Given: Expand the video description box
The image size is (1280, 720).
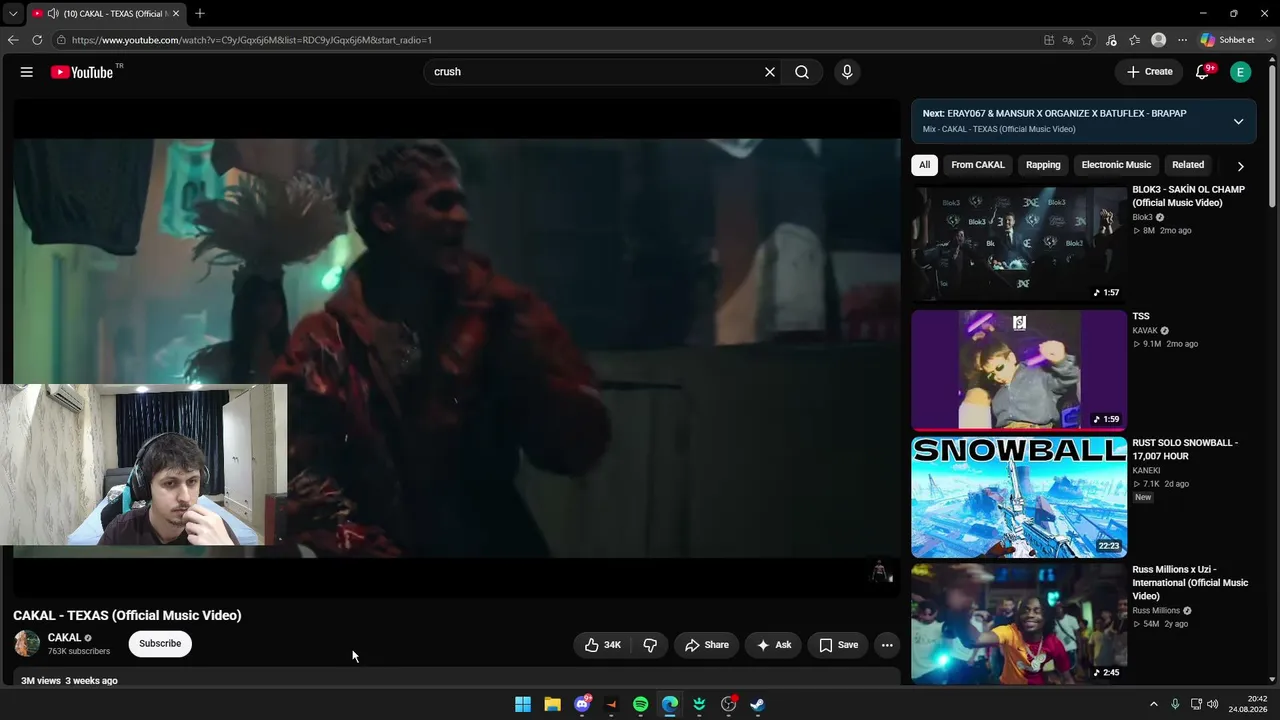Looking at the screenshot, I should point(457,678).
